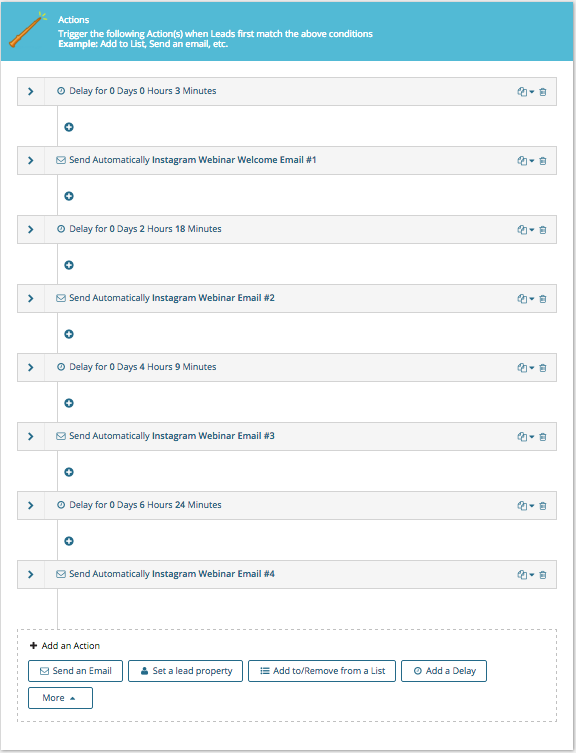Delete the 6 Hours 24 Minutes delay

[x=543, y=506]
